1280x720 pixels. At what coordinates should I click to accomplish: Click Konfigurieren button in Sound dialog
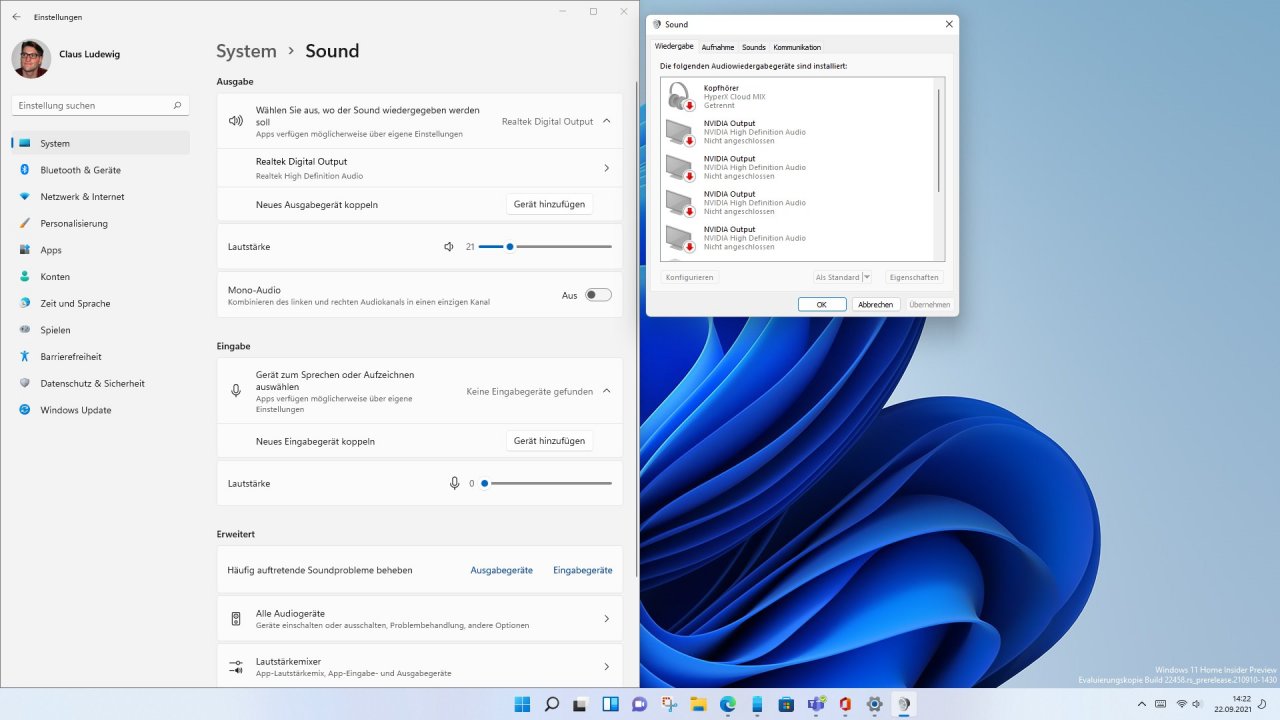click(690, 277)
